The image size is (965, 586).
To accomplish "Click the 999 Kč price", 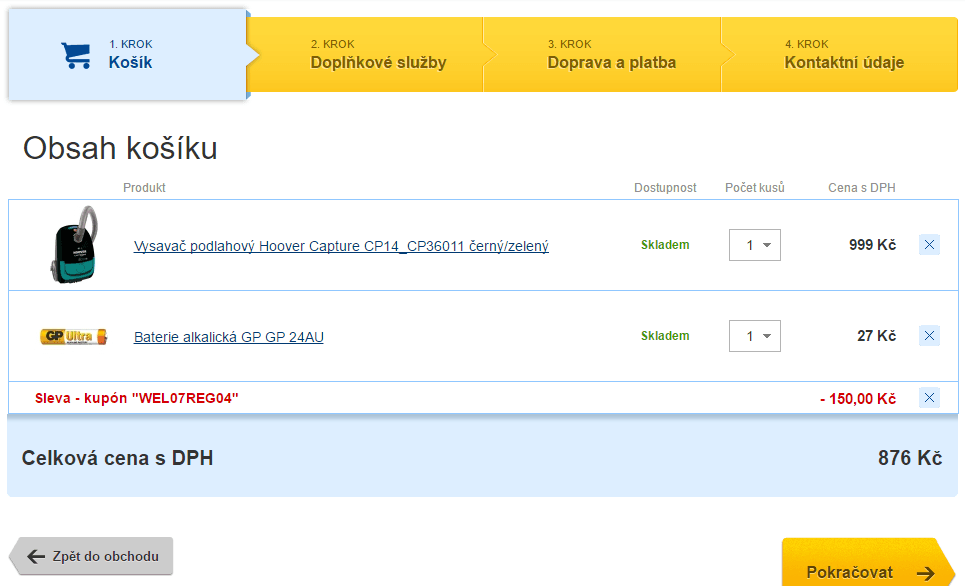I will tap(872, 245).
